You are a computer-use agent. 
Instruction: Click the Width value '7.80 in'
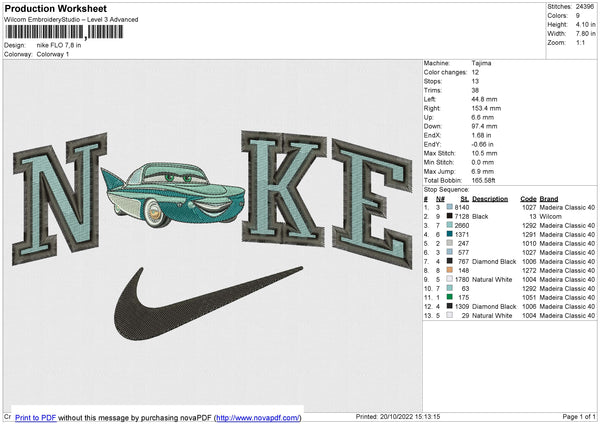pyautogui.click(x=585, y=34)
